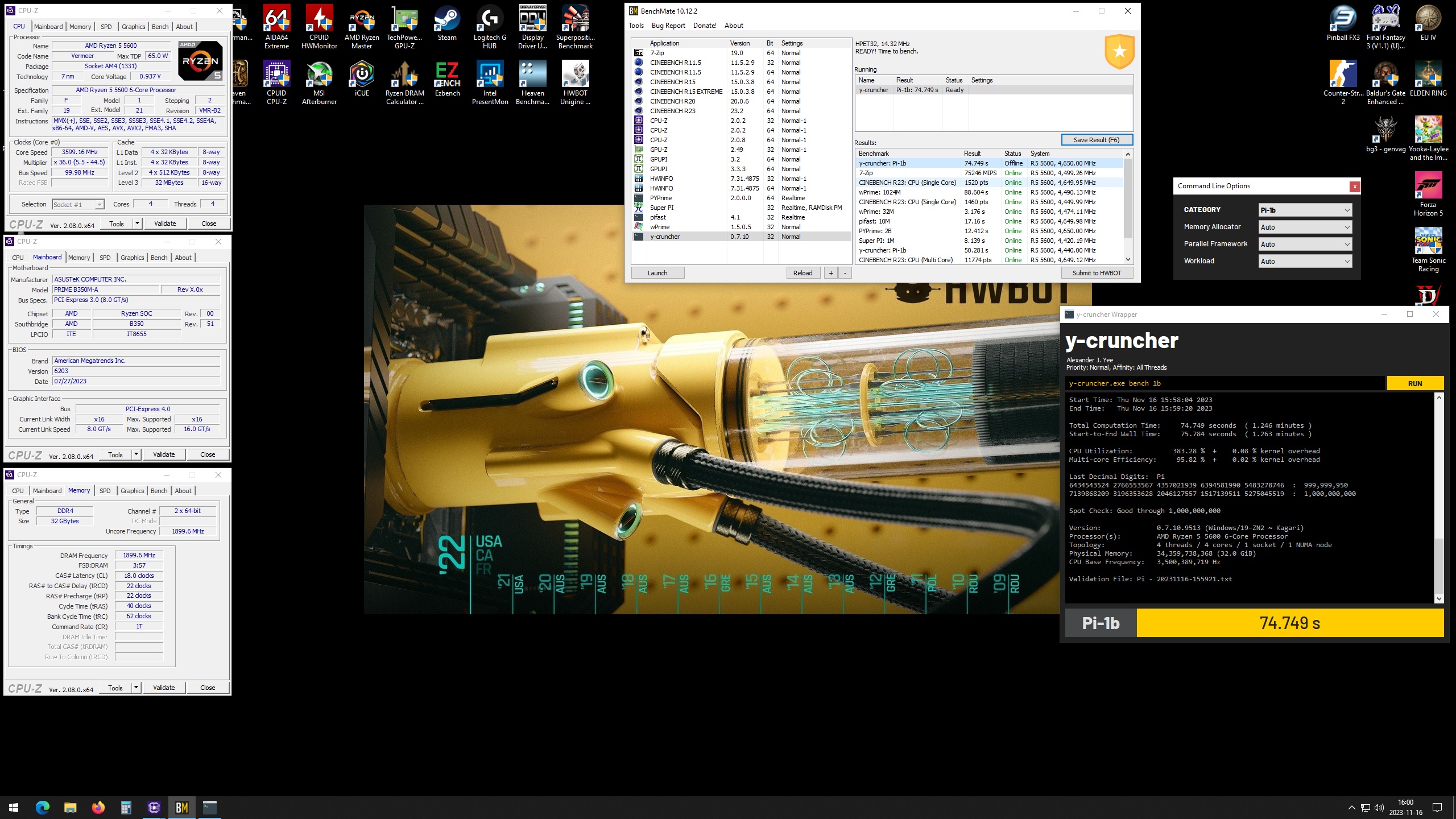This screenshot has height=819, width=1456.
Task: Launch Counter-Strike 2 desktop icon
Action: click(1343, 82)
